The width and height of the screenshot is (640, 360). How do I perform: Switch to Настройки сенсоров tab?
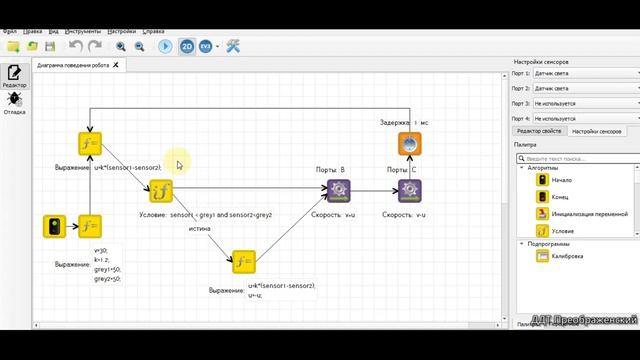click(596, 131)
